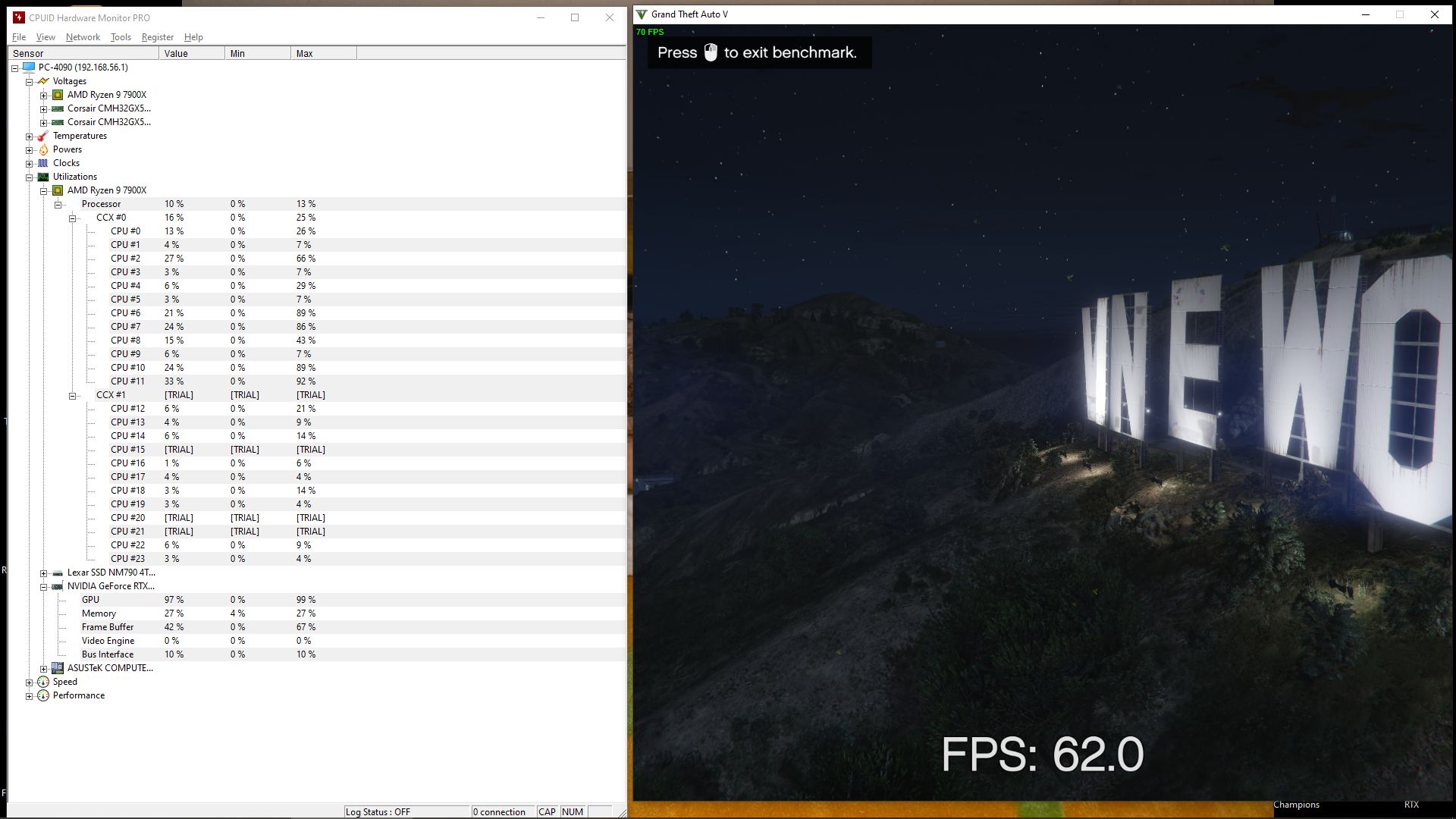Collapse the CCX #1 branch

pyautogui.click(x=73, y=396)
